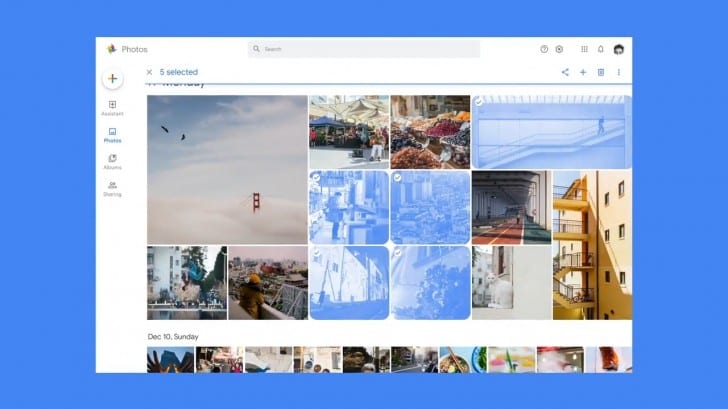
Task: Open the Sharing sidebar tab
Action: coord(112,188)
